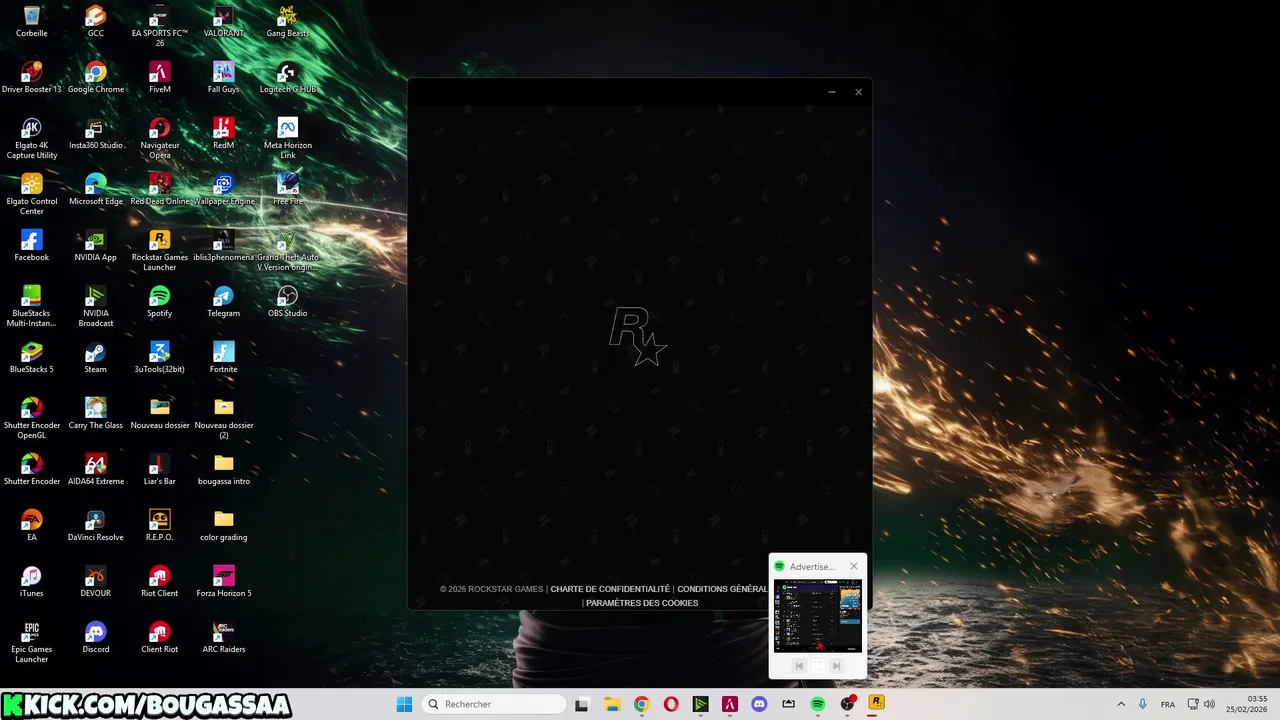Open Free Fire desktop shortcut
This screenshot has width=1280, height=720.
click(x=288, y=189)
